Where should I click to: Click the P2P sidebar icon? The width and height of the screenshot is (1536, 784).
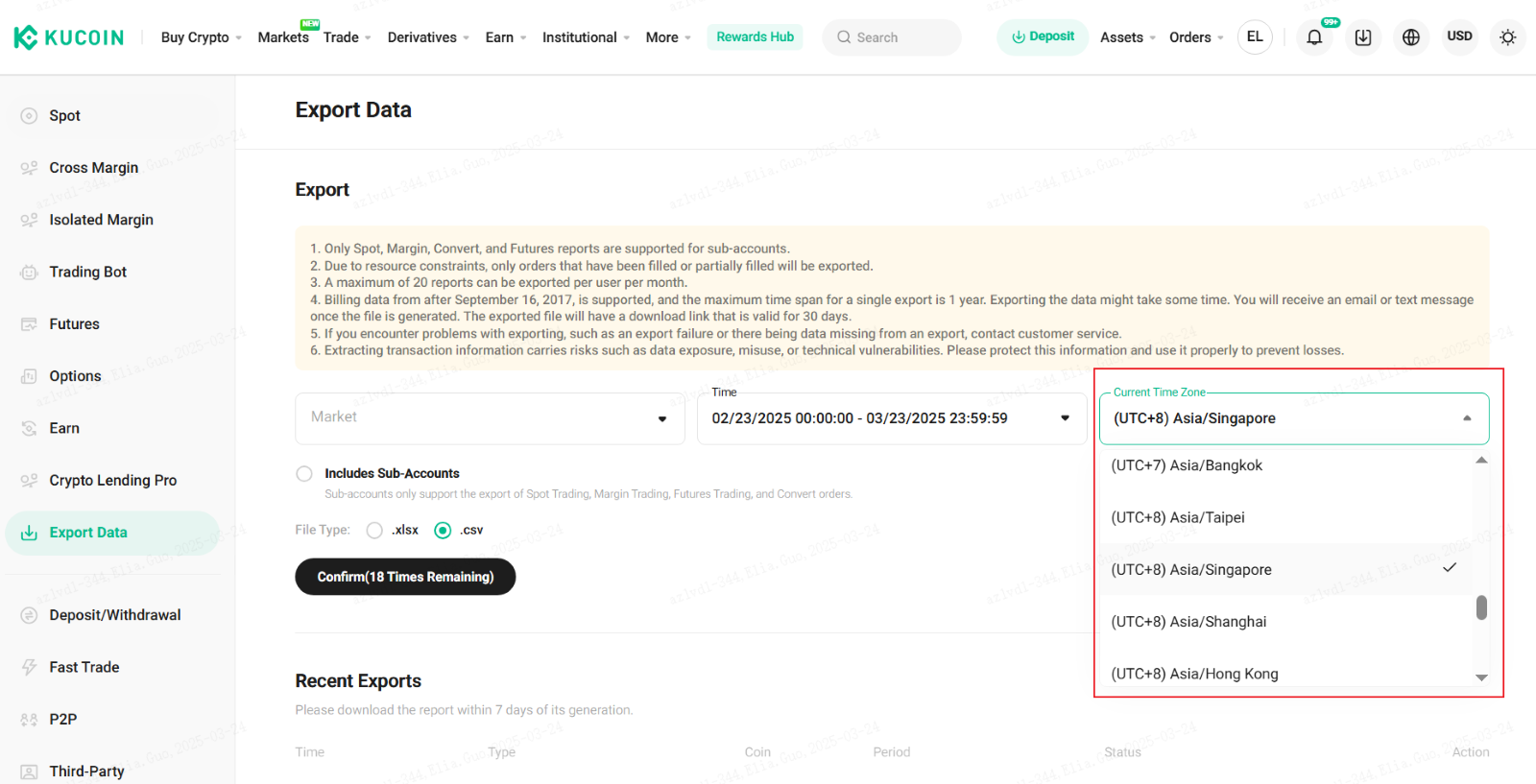point(29,720)
